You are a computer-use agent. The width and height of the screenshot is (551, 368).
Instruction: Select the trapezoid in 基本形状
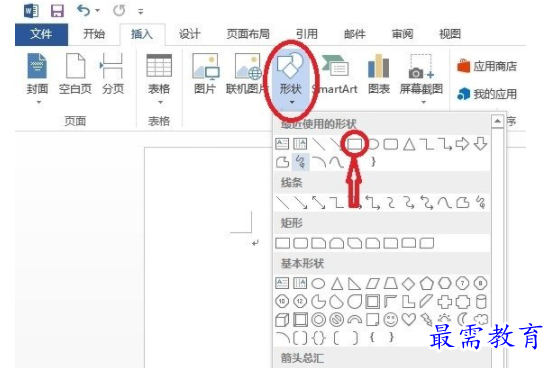pos(391,283)
